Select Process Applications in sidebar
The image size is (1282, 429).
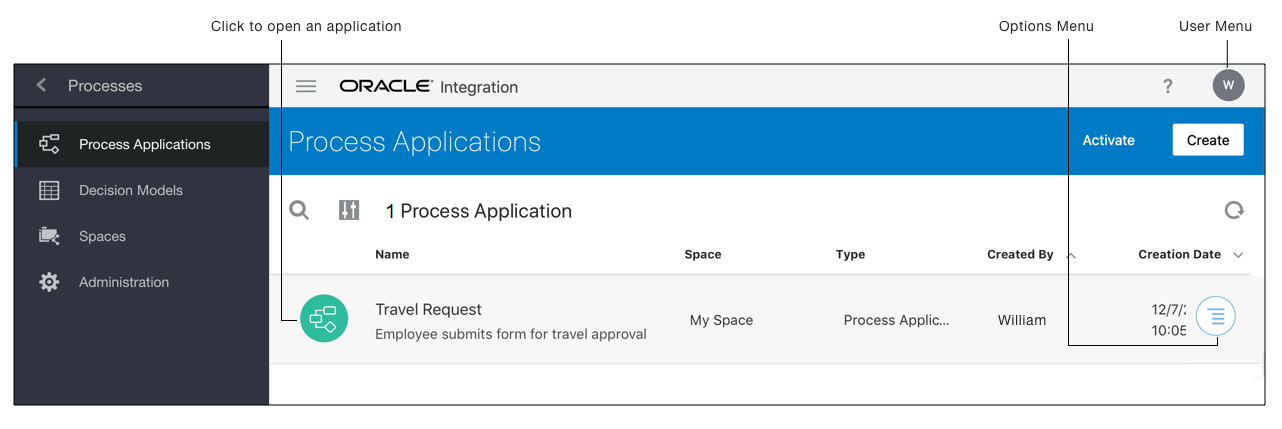coord(144,144)
